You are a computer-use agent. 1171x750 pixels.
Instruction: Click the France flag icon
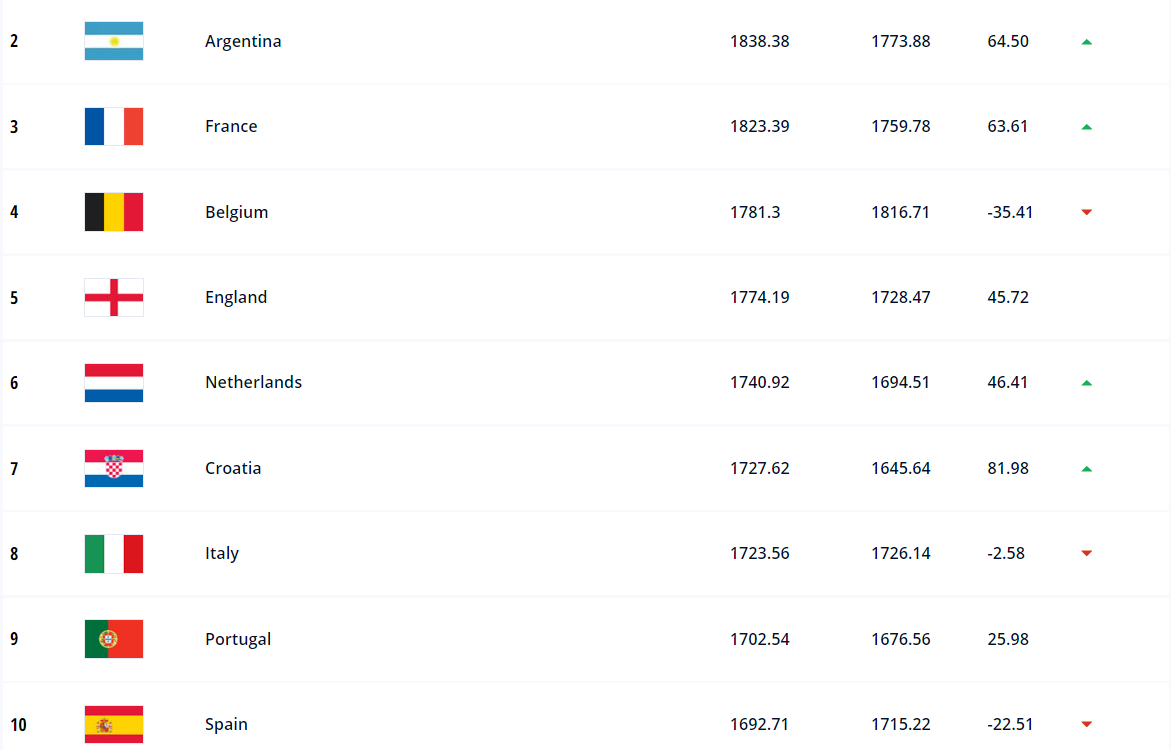[x=114, y=127]
